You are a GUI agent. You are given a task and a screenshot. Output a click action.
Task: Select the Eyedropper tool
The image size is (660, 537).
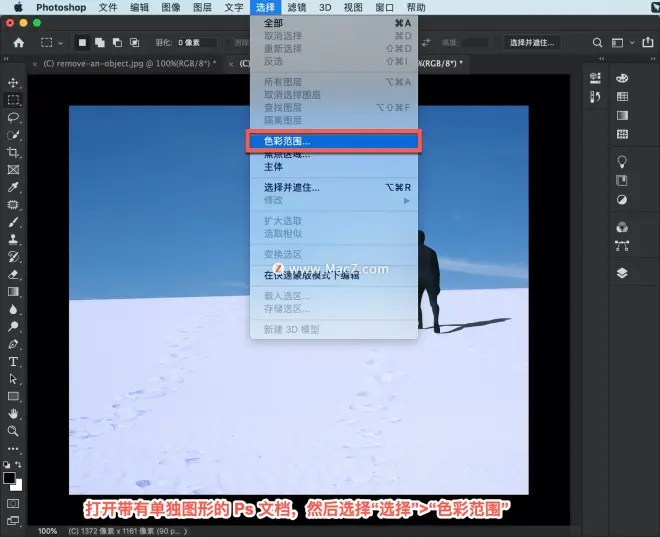tap(13, 187)
